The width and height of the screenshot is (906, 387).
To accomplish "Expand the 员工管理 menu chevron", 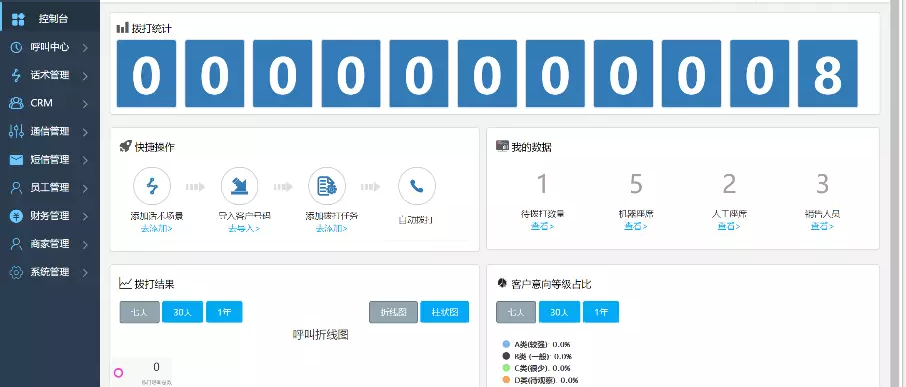I will [85, 188].
